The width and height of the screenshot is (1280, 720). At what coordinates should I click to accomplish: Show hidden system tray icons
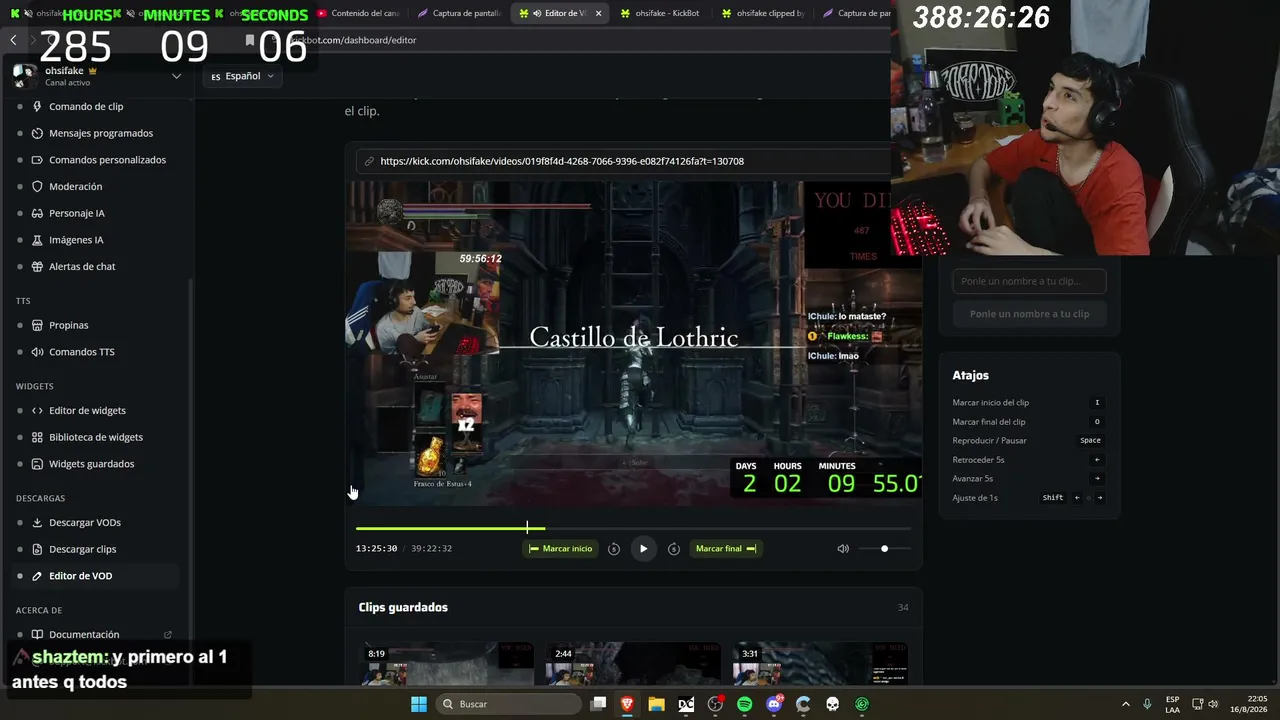pyautogui.click(x=1125, y=704)
